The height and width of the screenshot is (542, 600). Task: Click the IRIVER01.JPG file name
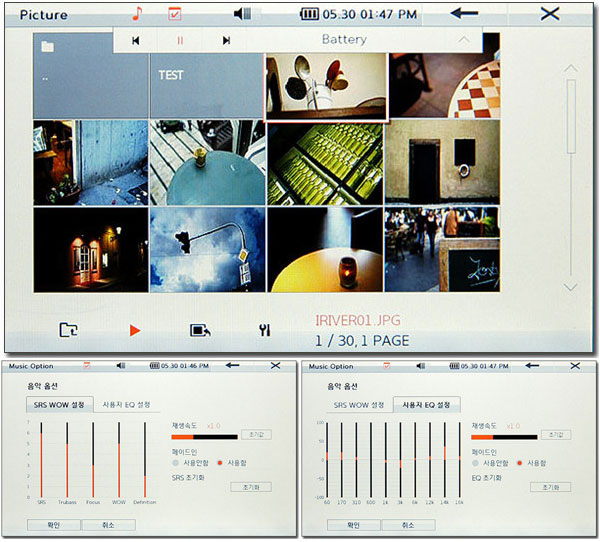(x=358, y=320)
